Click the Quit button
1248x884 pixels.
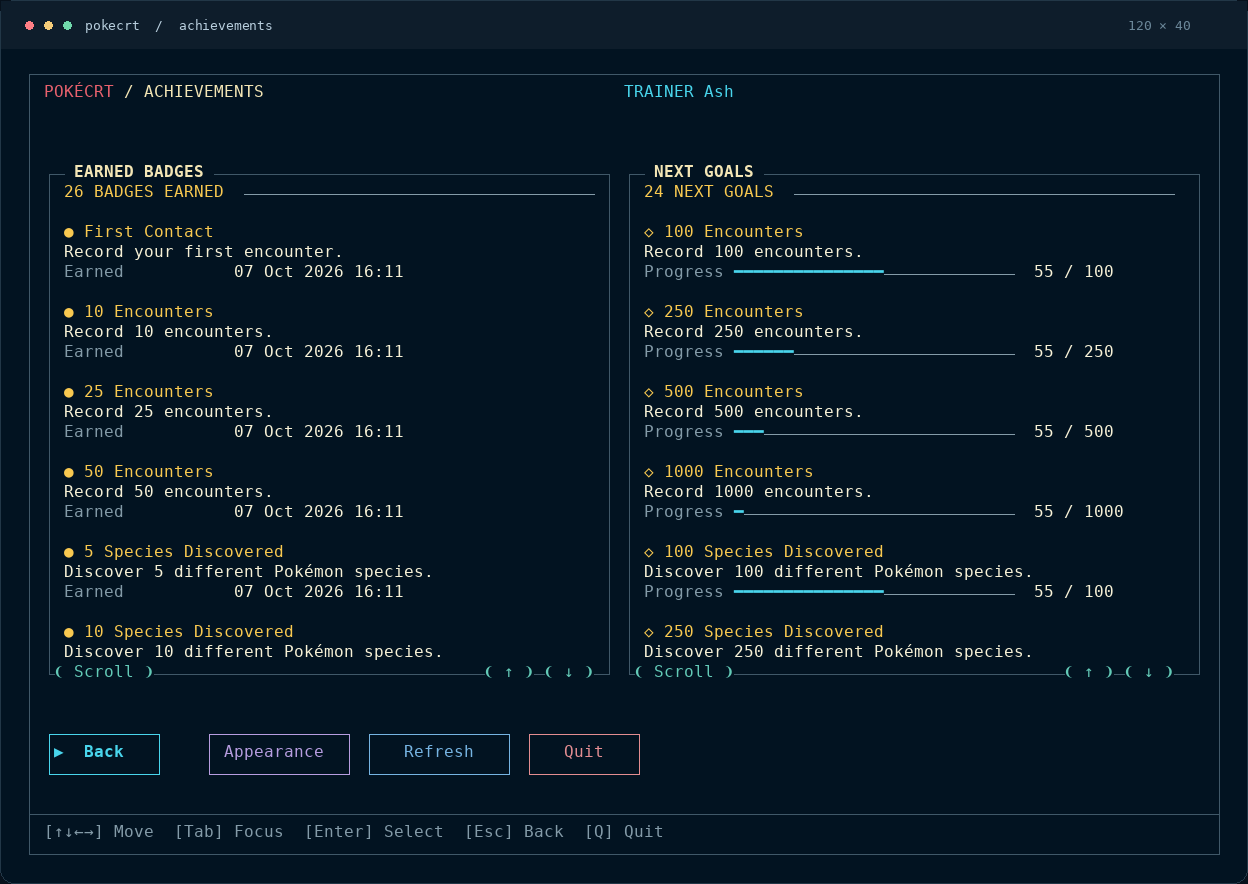click(x=584, y=754)
